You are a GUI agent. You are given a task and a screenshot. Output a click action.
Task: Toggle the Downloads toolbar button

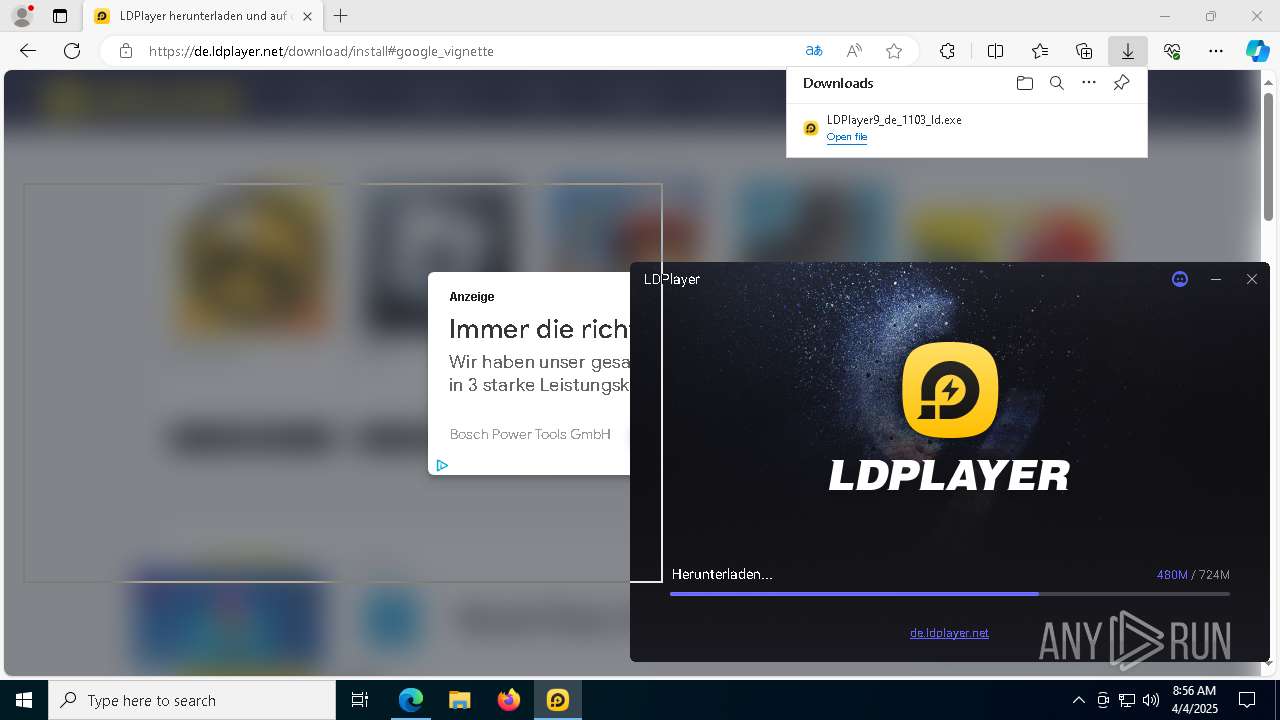point(1128,51)
